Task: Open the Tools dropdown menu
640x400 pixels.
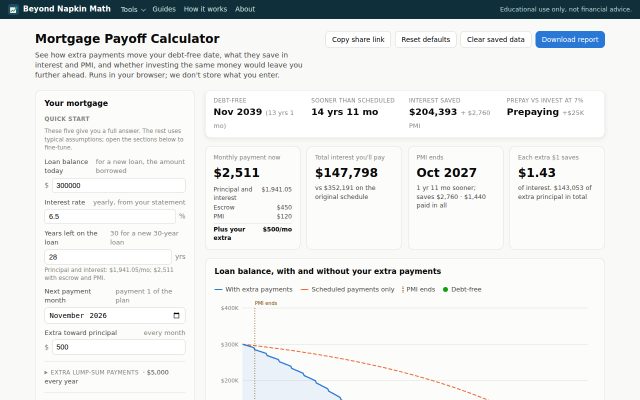Action: 133,9
